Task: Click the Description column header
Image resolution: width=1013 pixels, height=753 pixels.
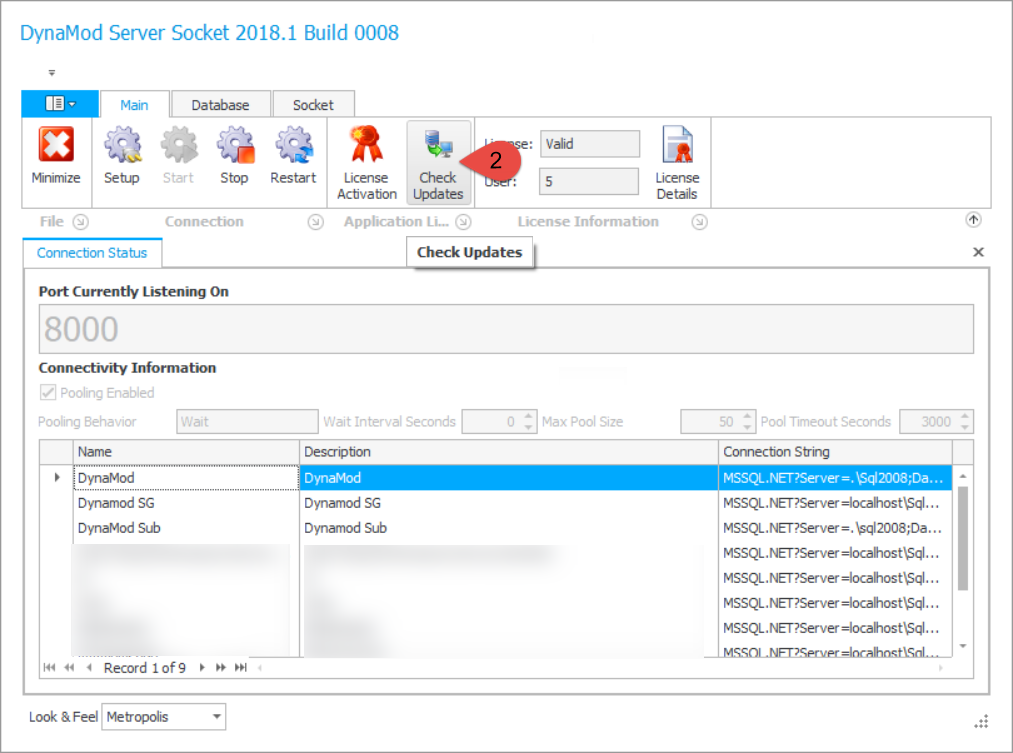Action: click(508, 451)
